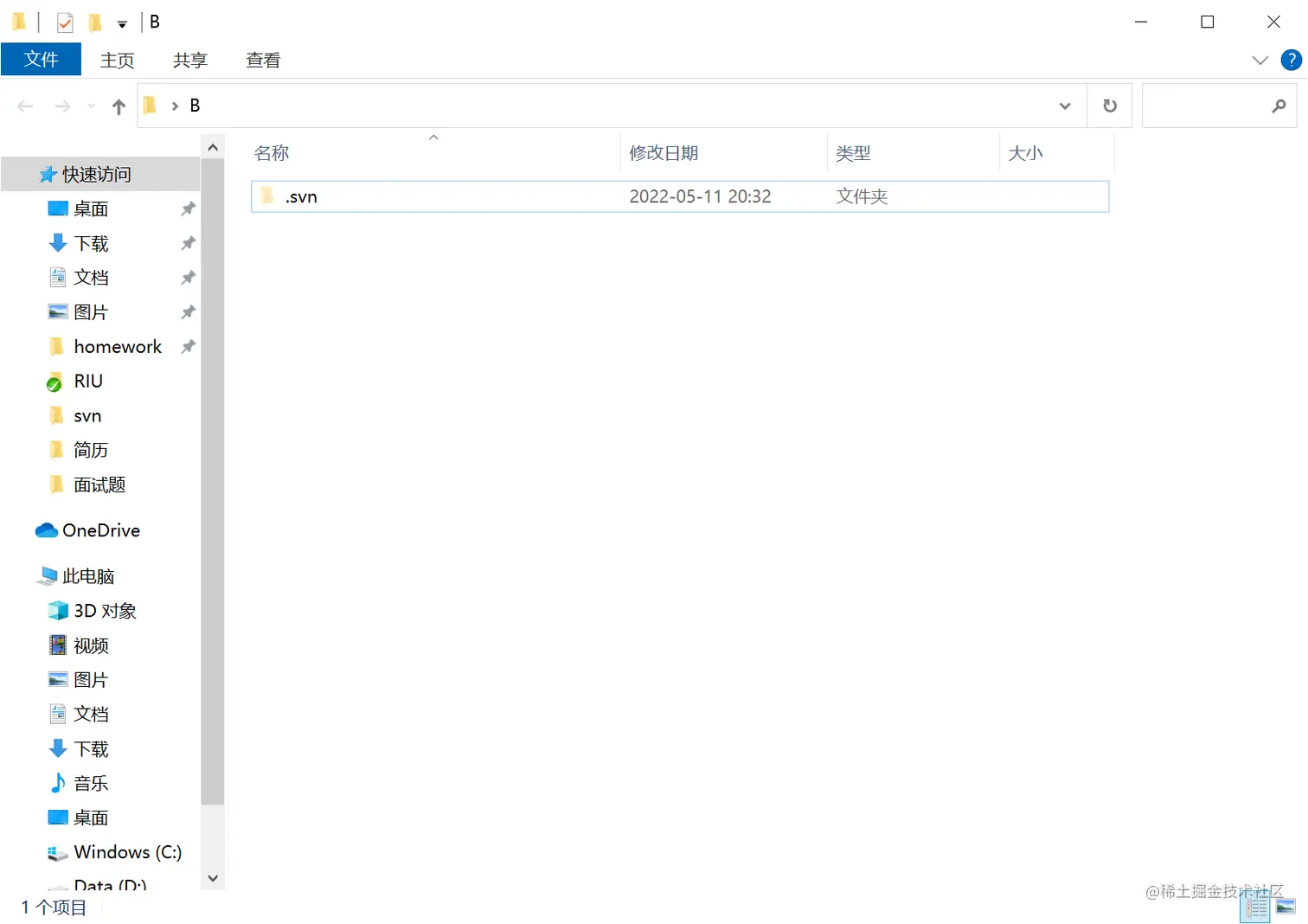Open the RIU folder in sidebar
The width and height of the screenshot is (1308, 924).
pyautogui.click(x=88, y=382)
